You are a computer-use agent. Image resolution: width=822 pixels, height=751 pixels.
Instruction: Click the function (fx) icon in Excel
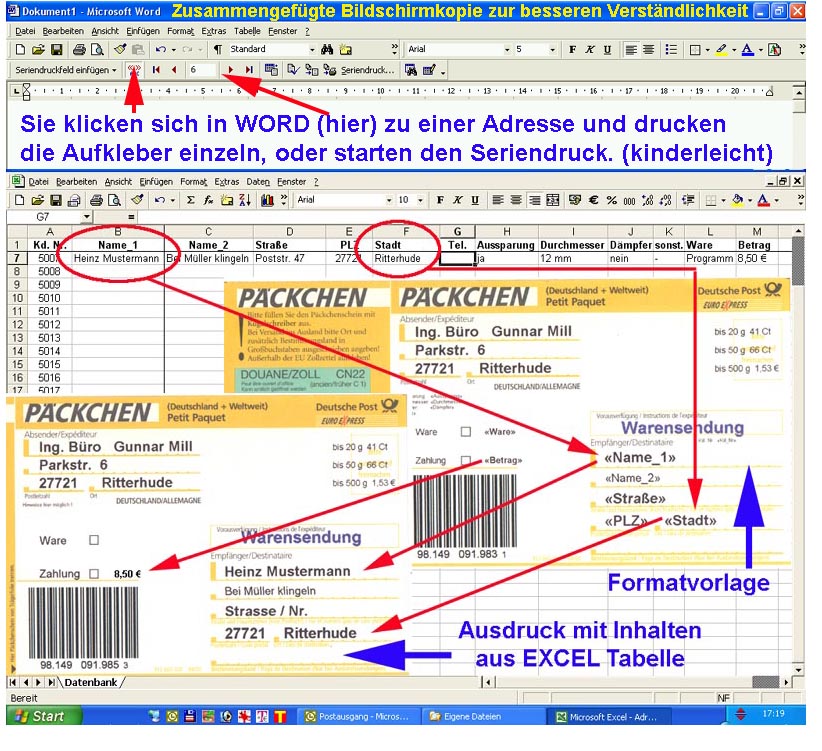coord(208,200)
